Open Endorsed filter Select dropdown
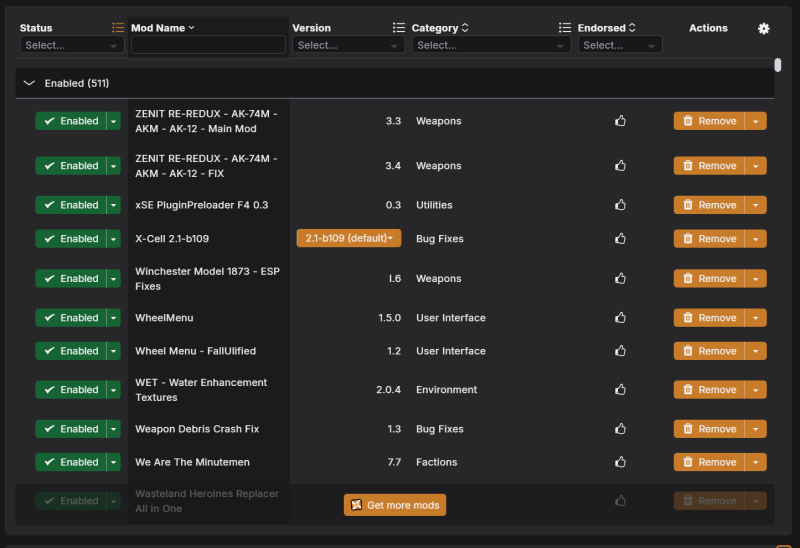 coord(620,45)
